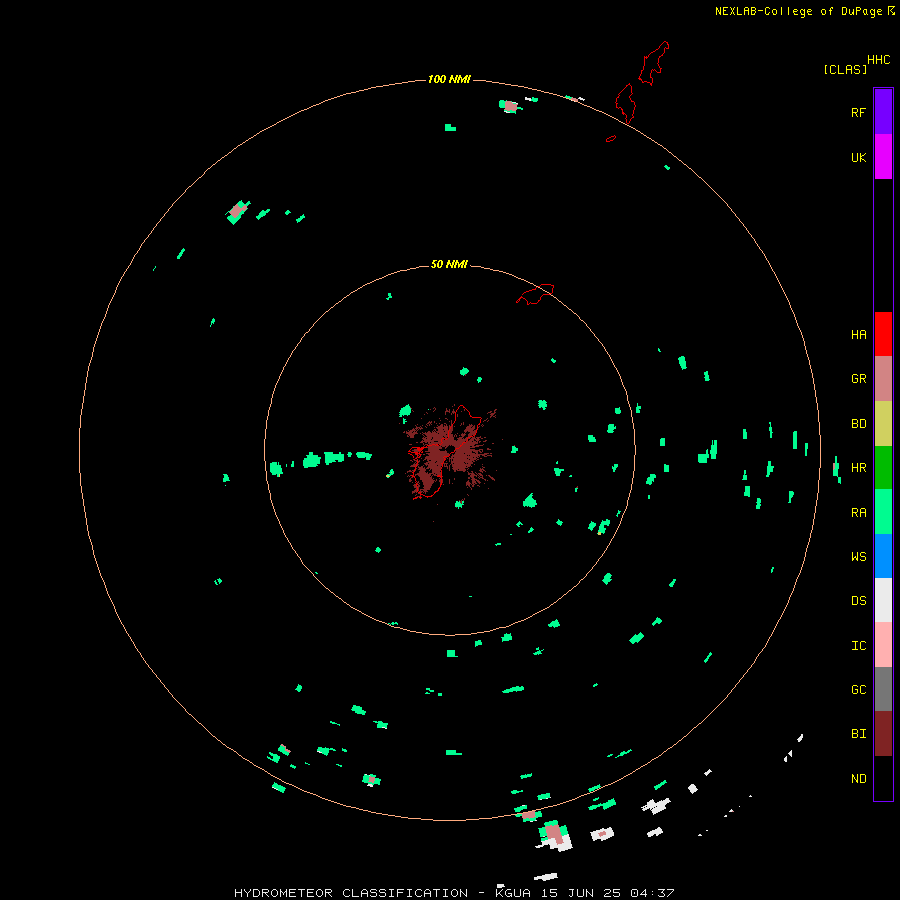The width and height of the screenshot is (900, 900).
Task: Click the ND black legend swatch
Action: point(883,778)
